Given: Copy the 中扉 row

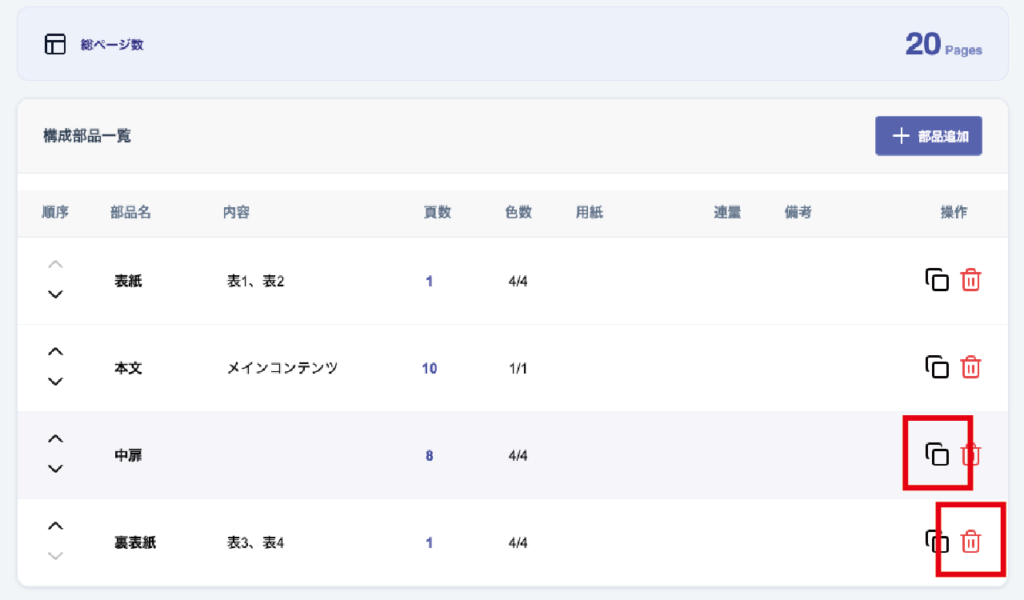Looking at the screenshot, I should click(x=936, y=455).
